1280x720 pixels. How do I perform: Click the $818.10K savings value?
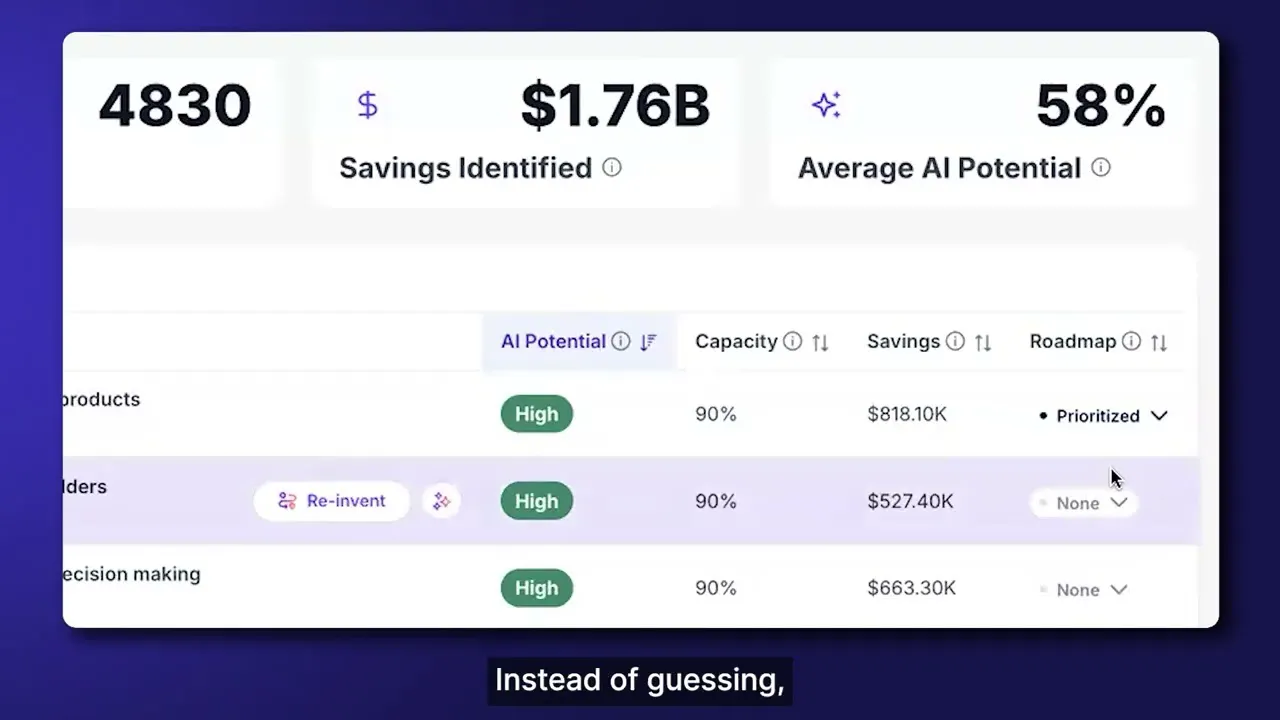(907, 414)
